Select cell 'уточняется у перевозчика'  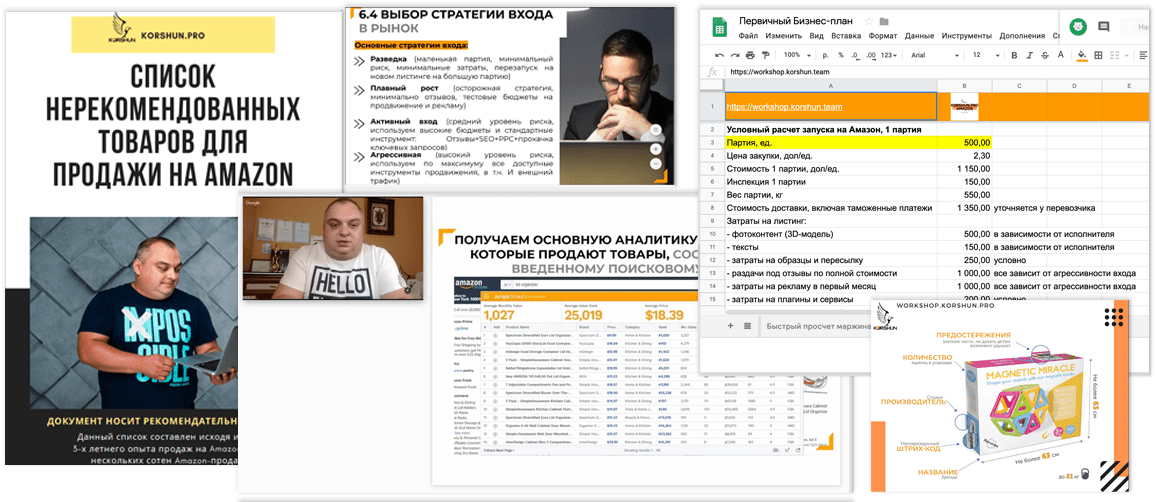(1044, 208)
